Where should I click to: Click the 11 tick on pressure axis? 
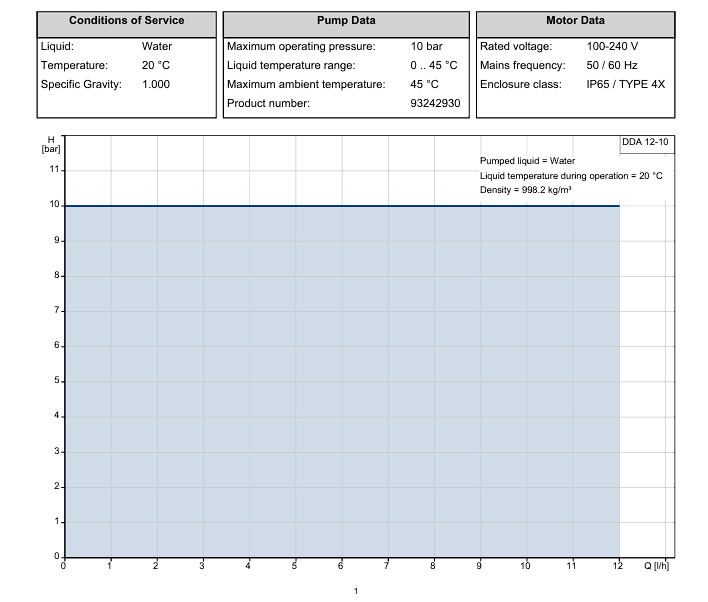coord(54,169)
